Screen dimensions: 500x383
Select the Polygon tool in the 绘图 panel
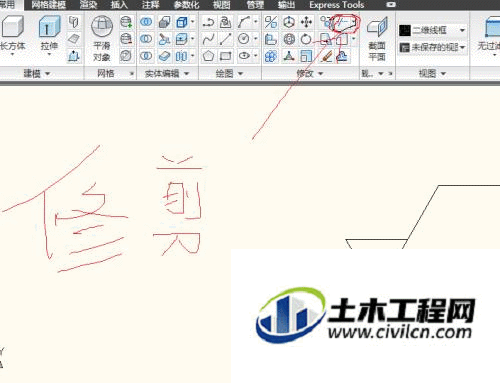(x=208, y=56)
